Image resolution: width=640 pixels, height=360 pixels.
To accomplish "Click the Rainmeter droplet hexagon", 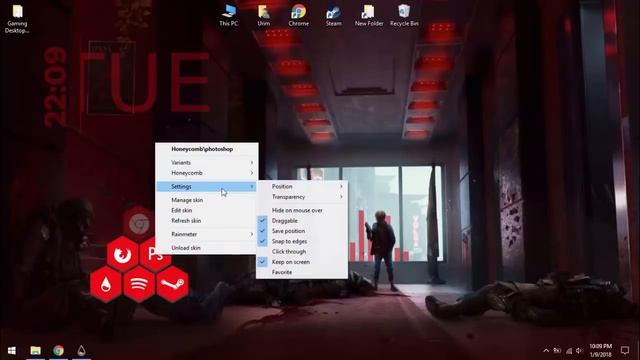I will click(x=106, y=284).
